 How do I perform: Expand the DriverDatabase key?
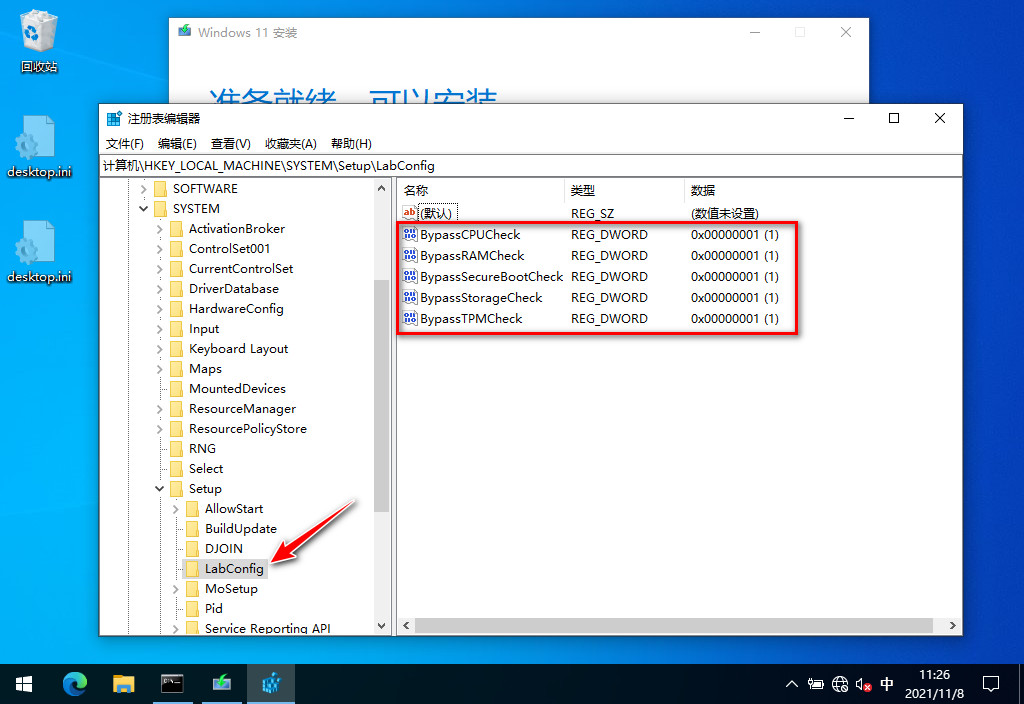point(159,289)
